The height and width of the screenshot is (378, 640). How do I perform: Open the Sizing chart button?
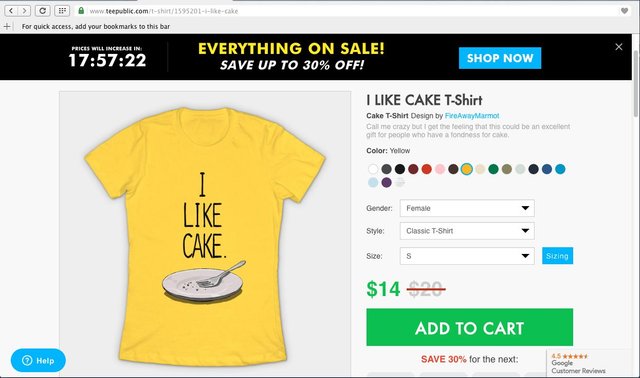tap(557, 256)
